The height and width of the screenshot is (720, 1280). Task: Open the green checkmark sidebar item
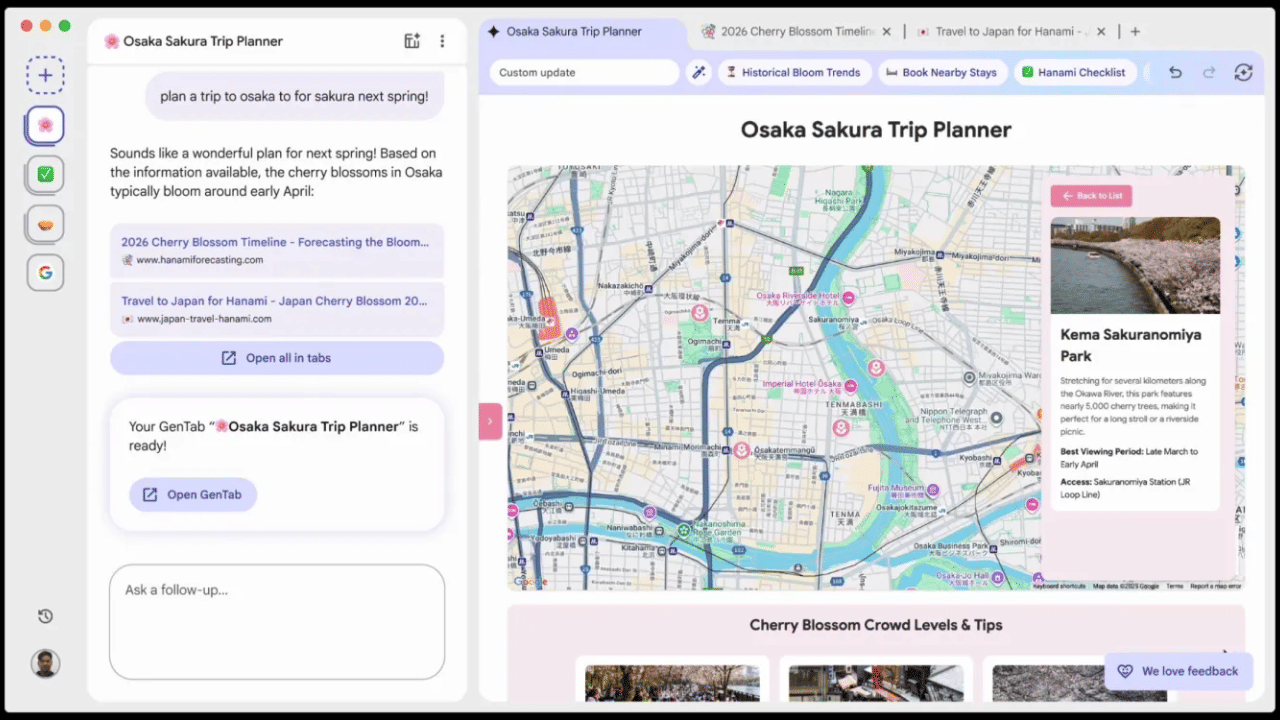45,174
